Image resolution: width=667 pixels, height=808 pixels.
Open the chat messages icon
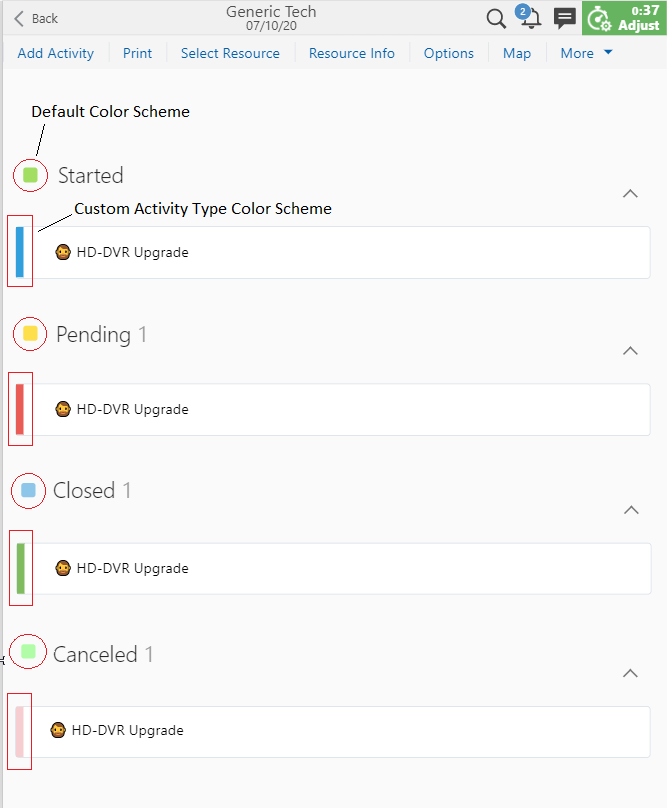click(564, 18)
